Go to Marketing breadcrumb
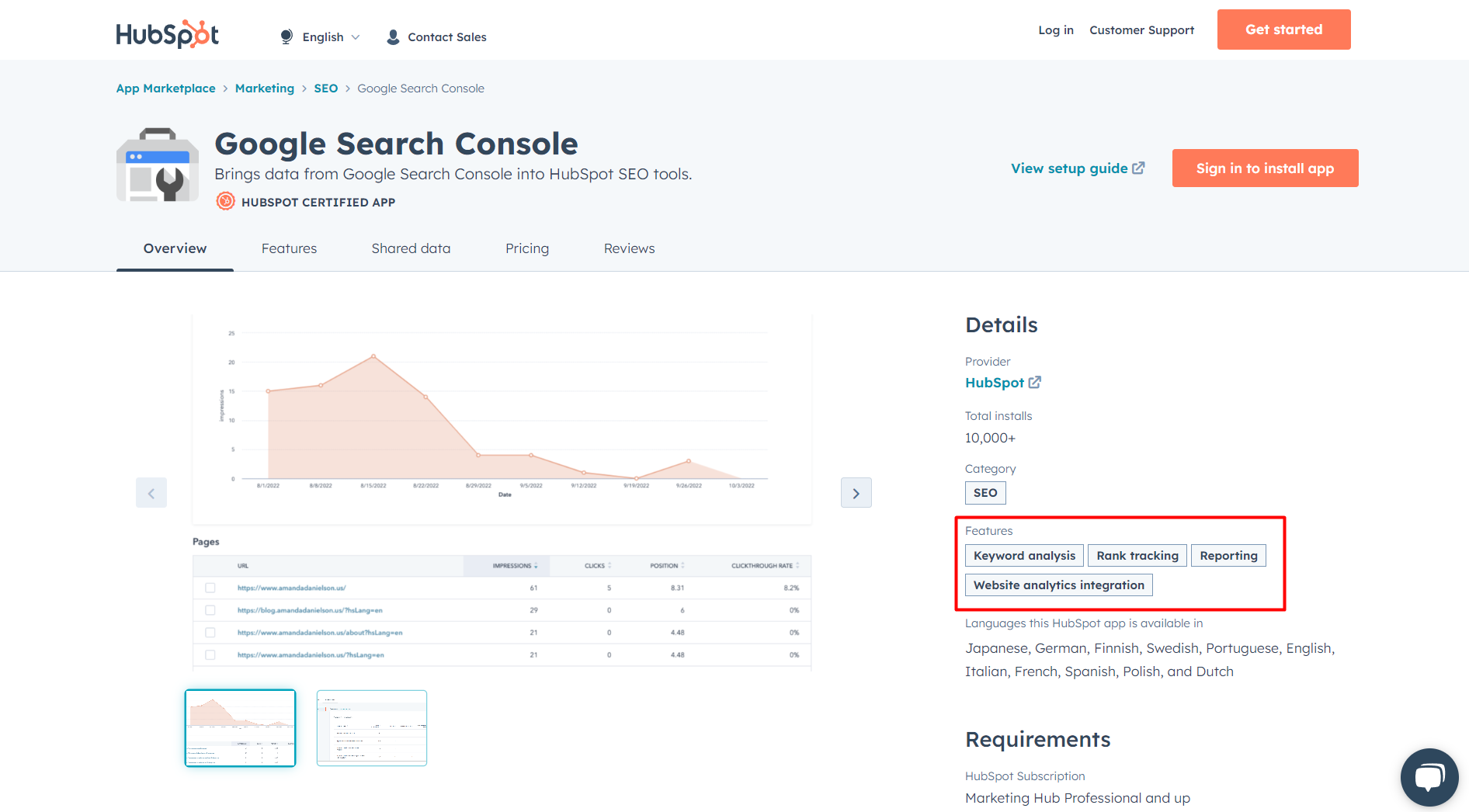This screenshot has width=1469, height=812. [265, 88]
